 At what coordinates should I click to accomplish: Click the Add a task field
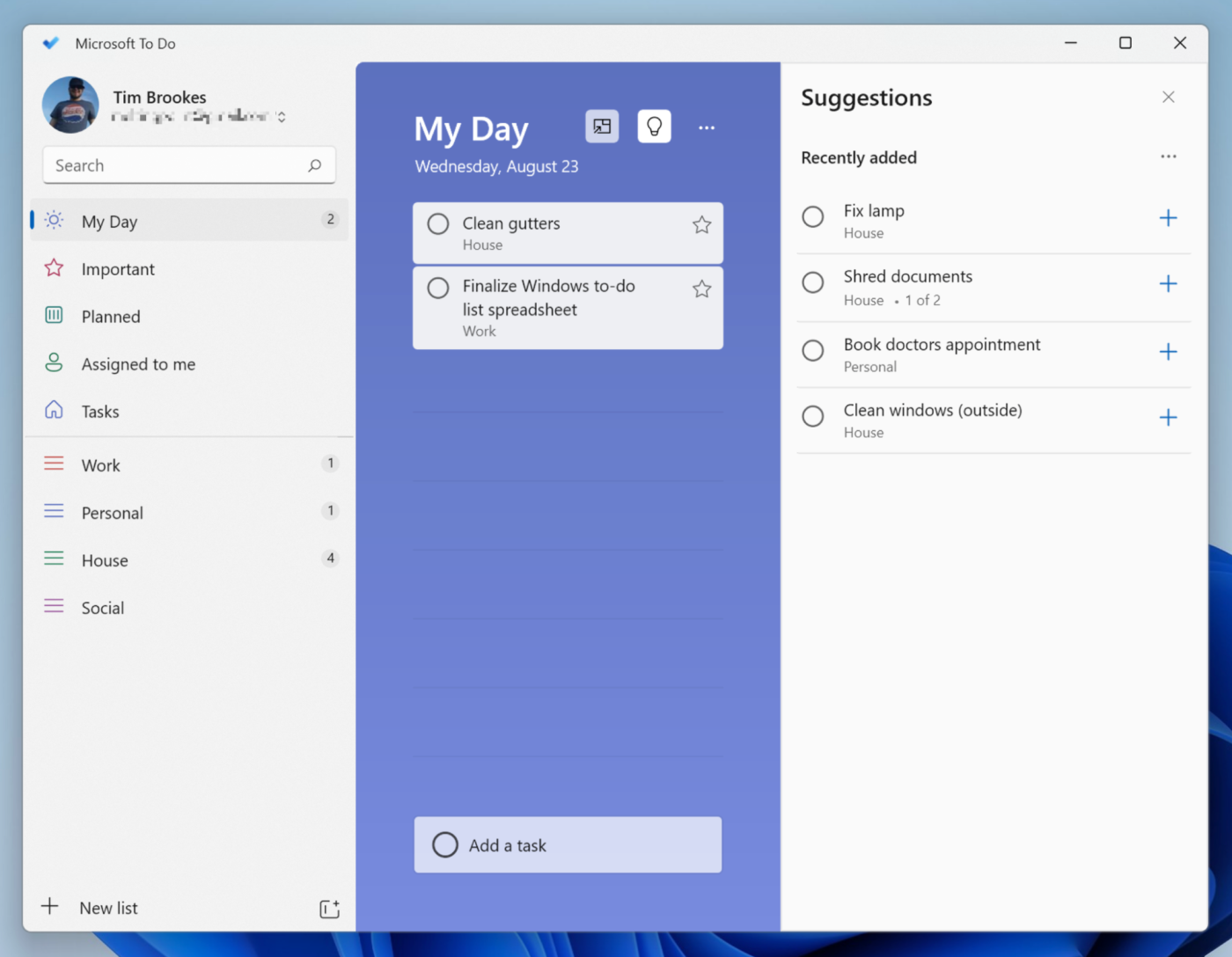coord(568,844)
